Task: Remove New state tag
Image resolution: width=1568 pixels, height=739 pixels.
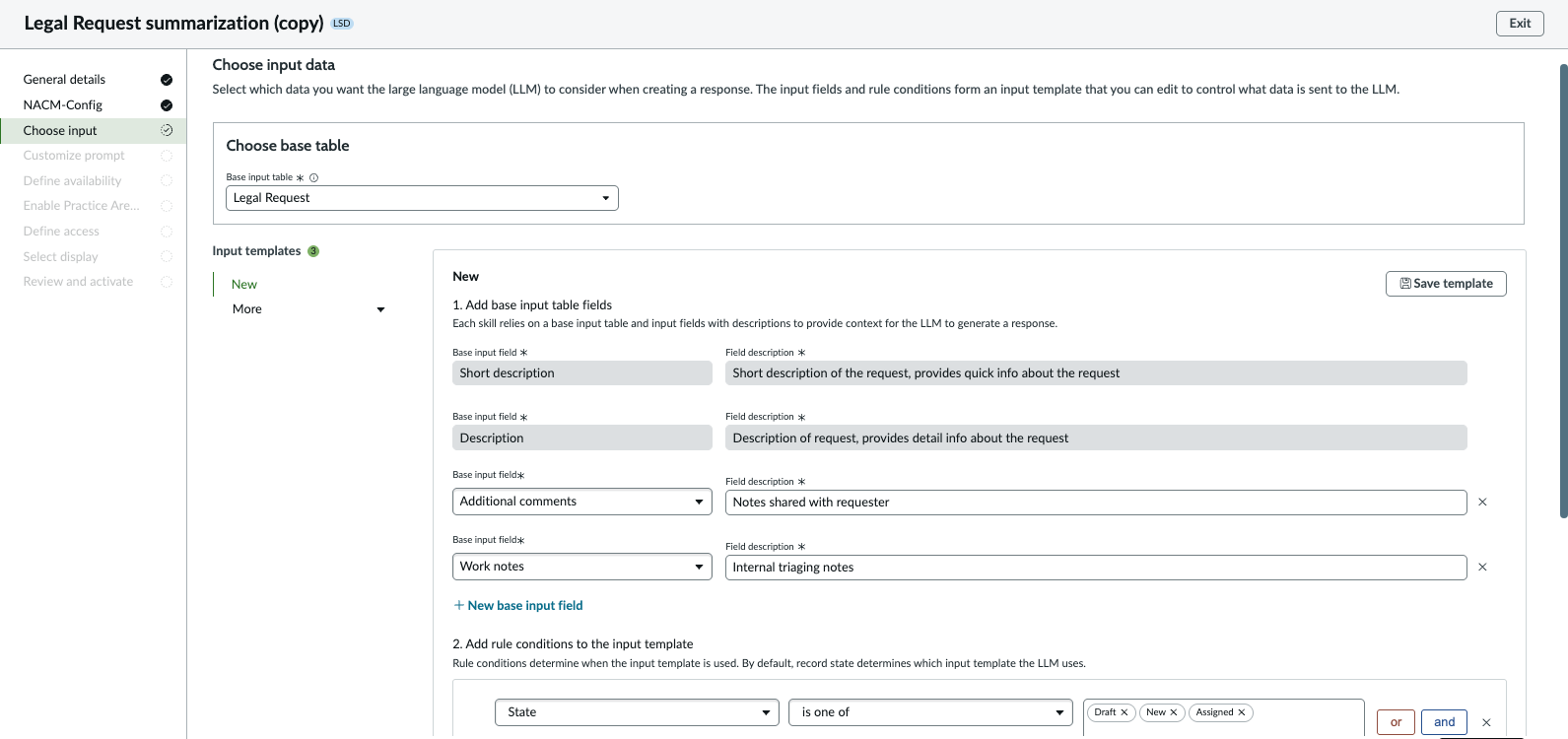Action: (1174, 712)
